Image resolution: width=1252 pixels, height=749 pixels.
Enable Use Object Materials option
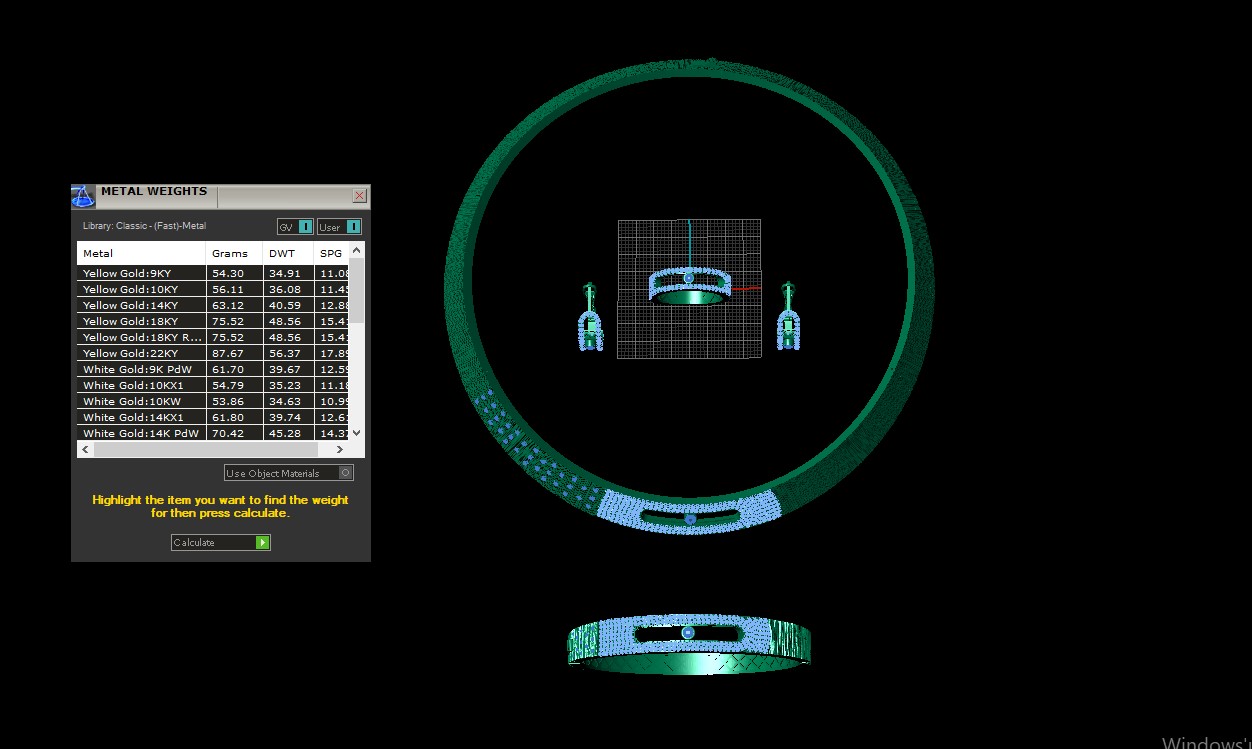[x=289, y=473]
